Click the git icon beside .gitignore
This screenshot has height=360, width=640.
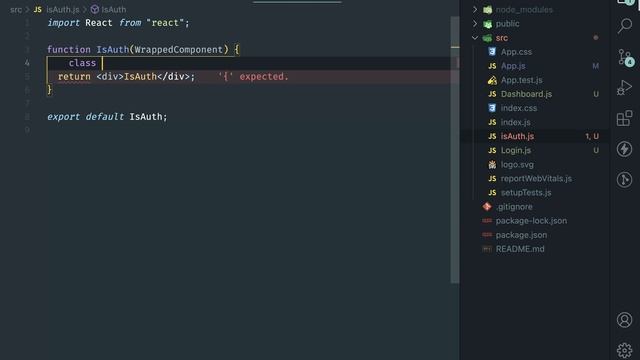(487, 207)
